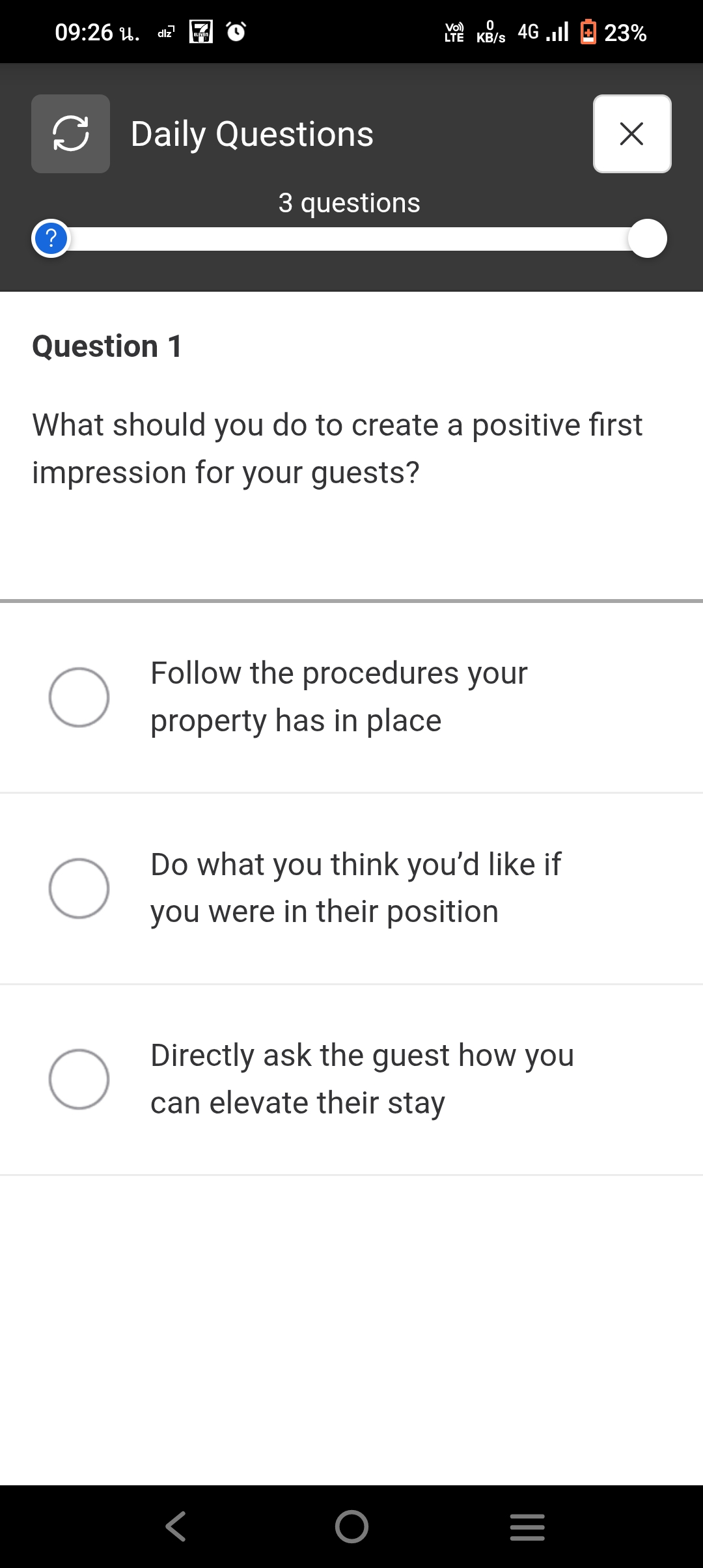
Task: Open recent apps with three-line icon
Action: pyautogui.click(x=527, y=1526)
